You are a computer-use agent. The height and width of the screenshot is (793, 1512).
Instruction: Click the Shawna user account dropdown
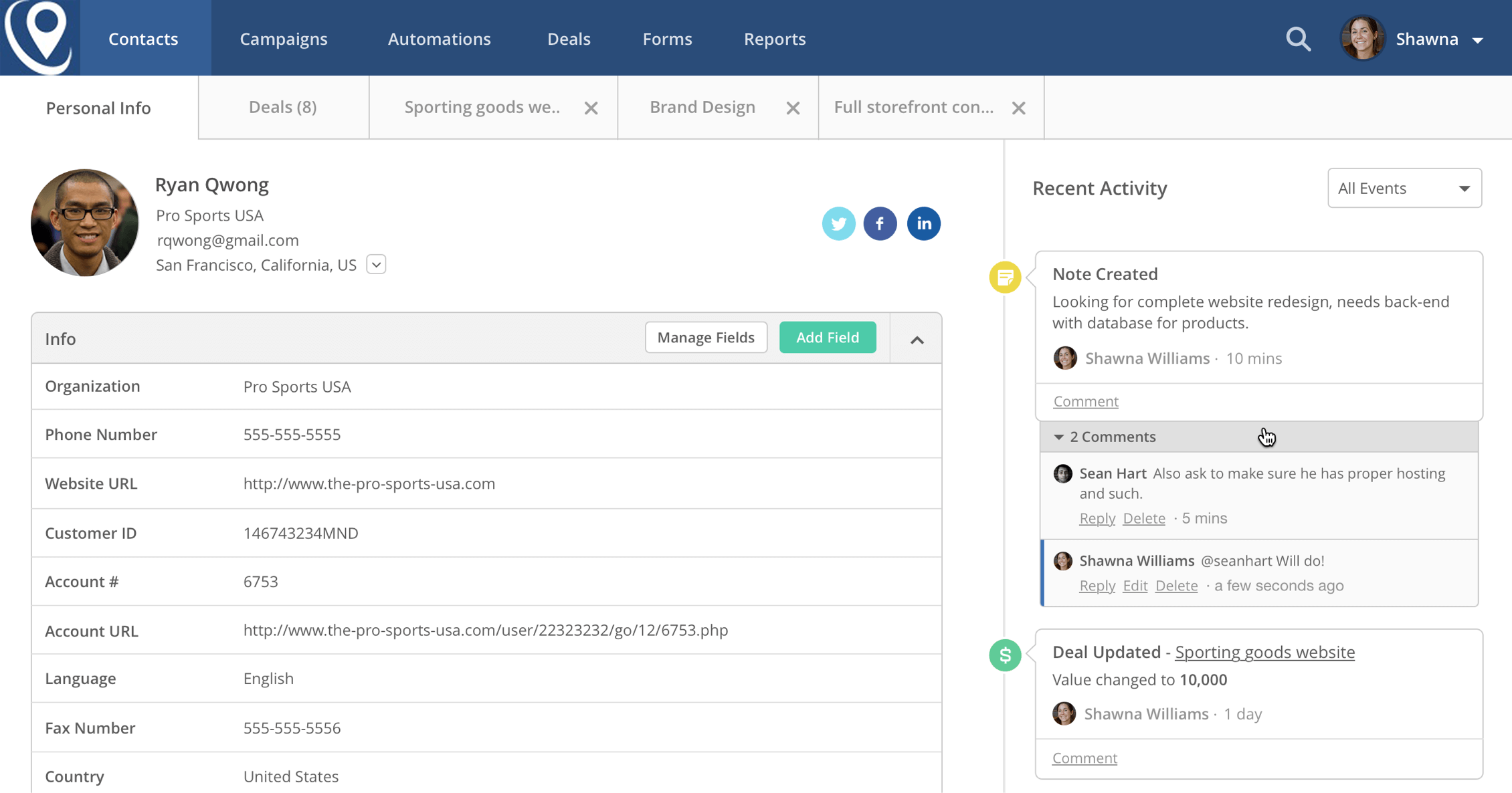point(1481,39)
